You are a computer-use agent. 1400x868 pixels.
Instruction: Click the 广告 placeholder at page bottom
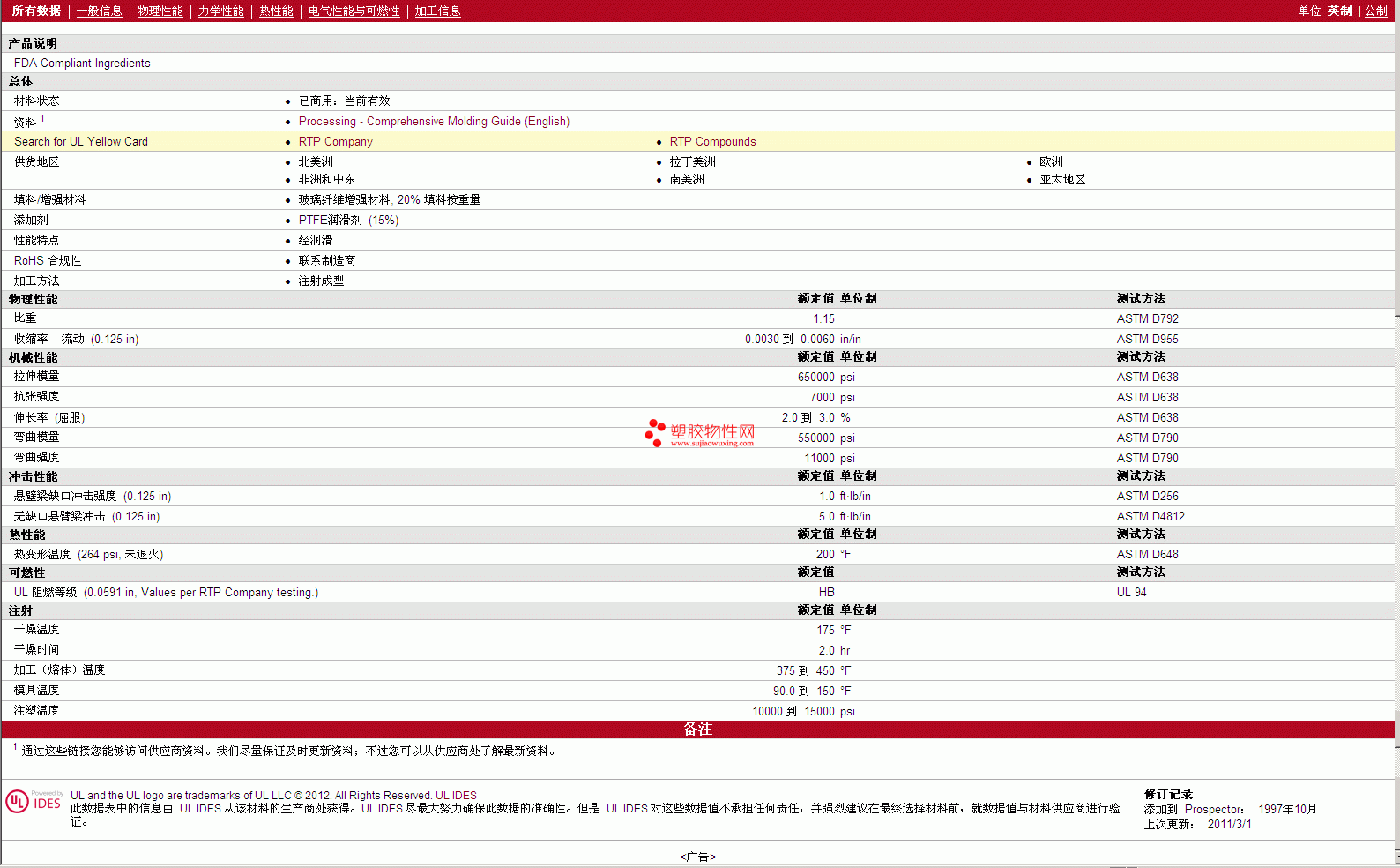point(697,857)
